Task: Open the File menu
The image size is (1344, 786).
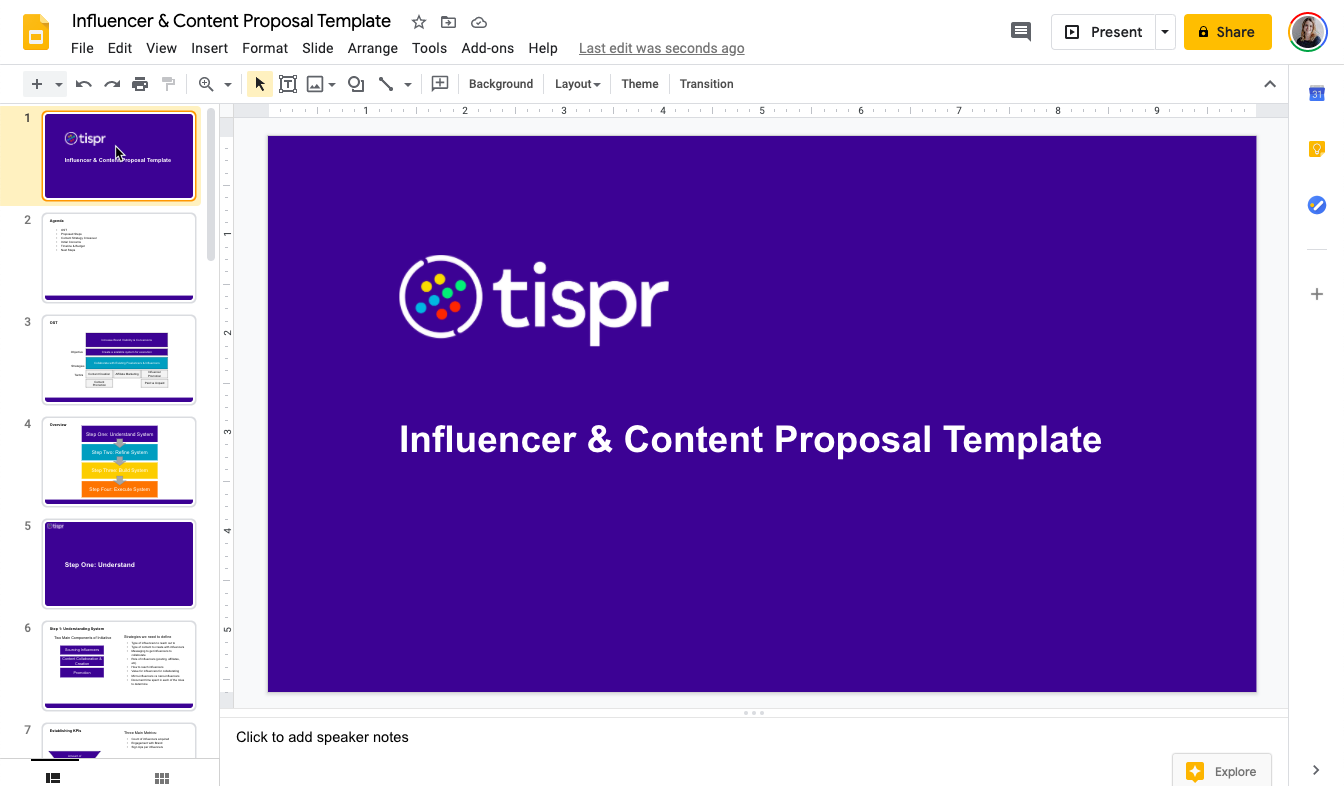Action: (x=82, y=48)
